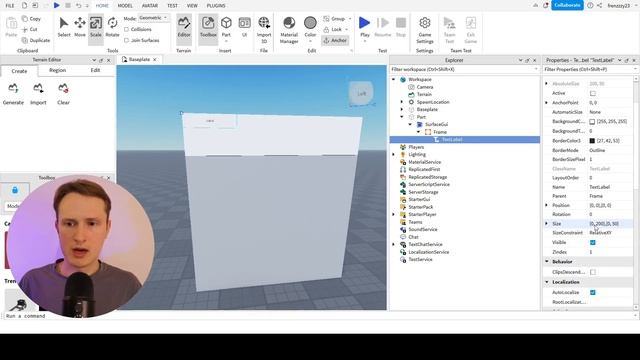This screenshot has height=360, width=640.
Task: Open the FILE menu
Action: pyautogui.click(x=9, y=6)
